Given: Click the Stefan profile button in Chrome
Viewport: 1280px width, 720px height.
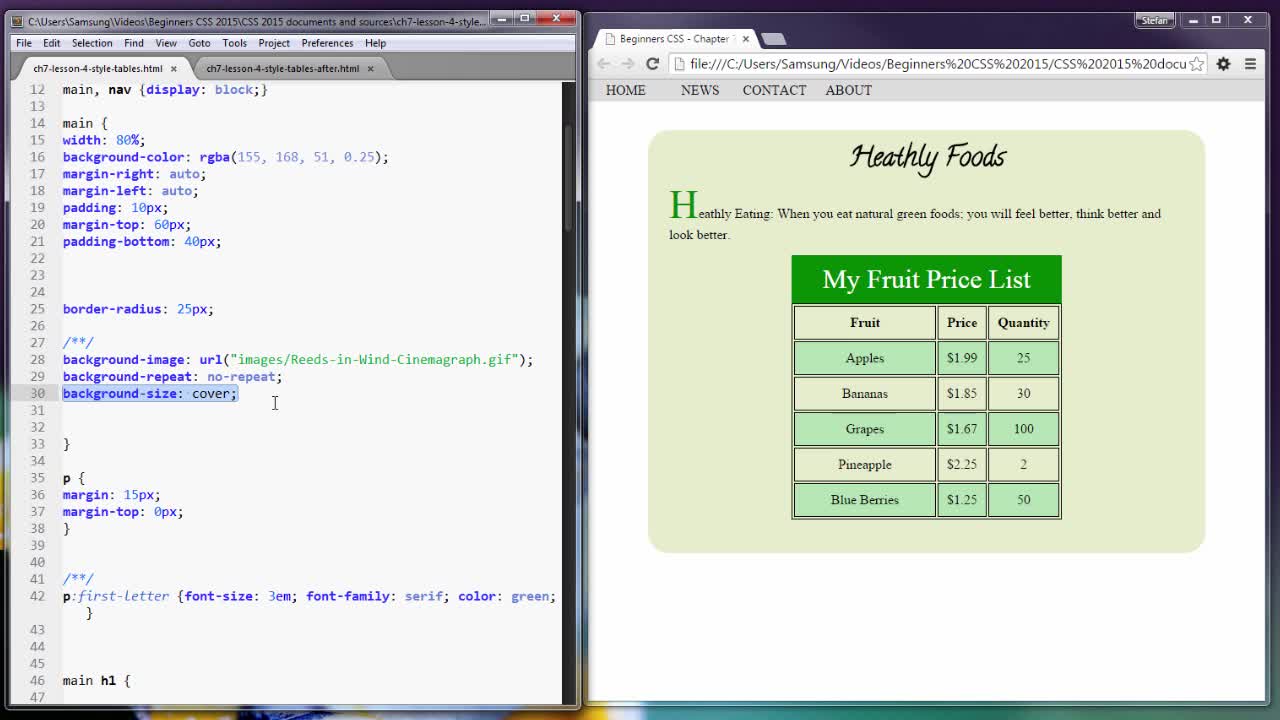Looking at the screenshot, I should (x=1154, y=20).
